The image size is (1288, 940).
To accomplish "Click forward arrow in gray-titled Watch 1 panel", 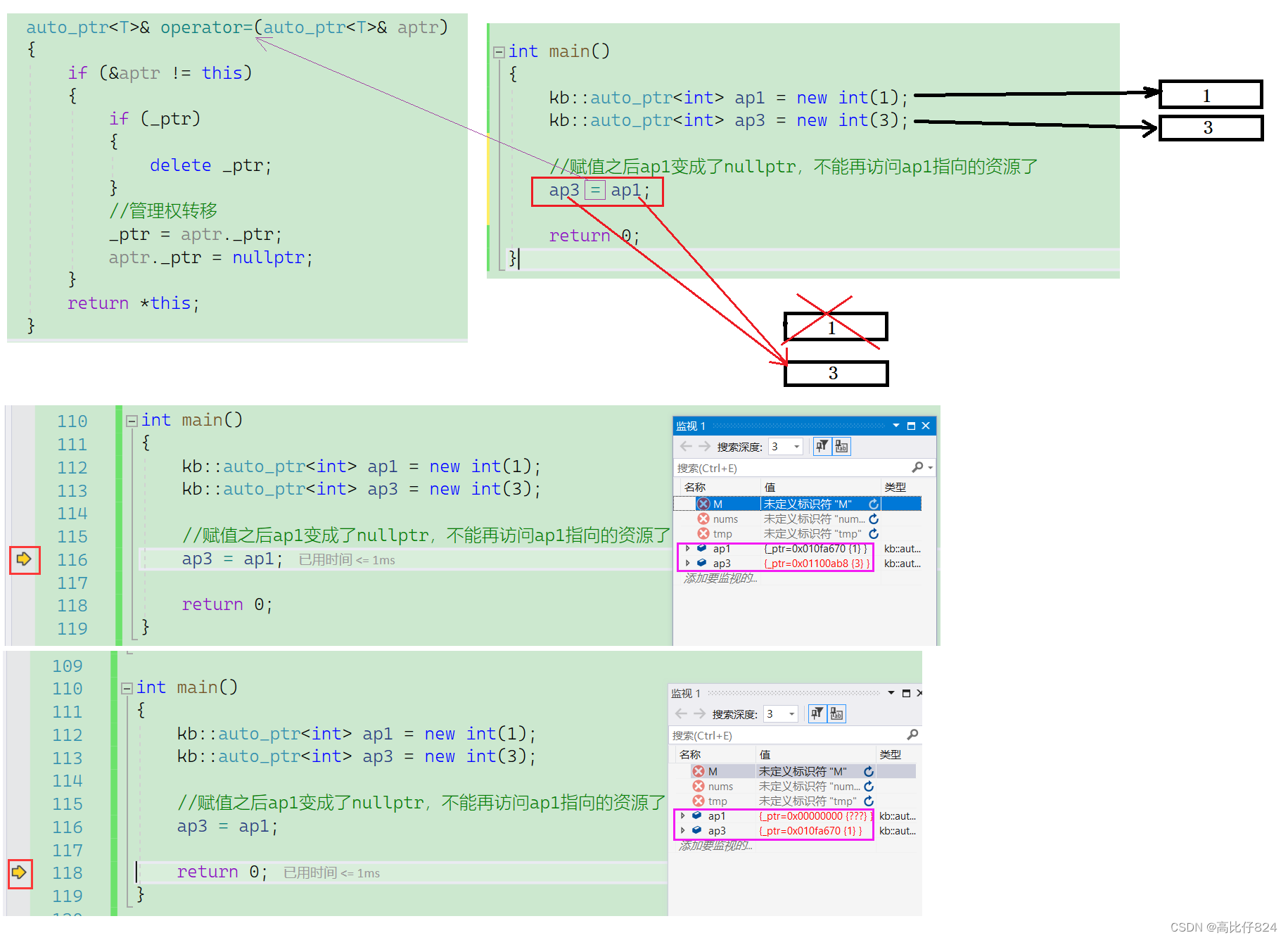I will click(699, 713).
